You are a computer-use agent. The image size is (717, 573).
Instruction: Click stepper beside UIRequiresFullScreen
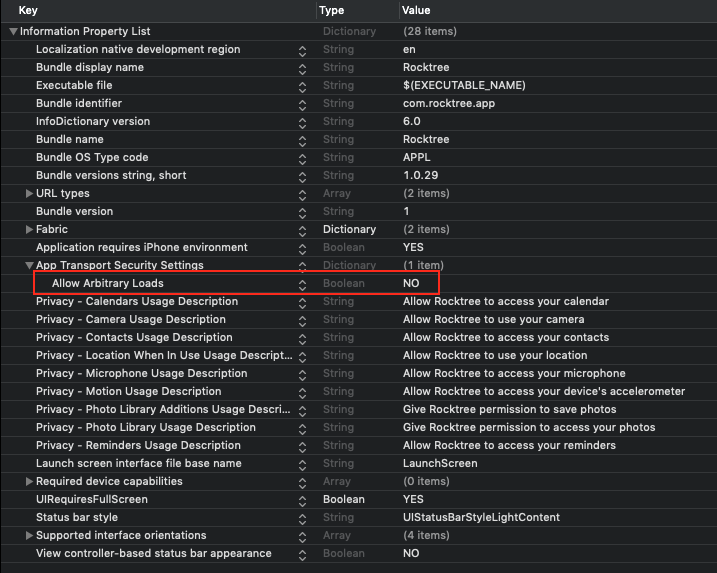pos(302,501)
